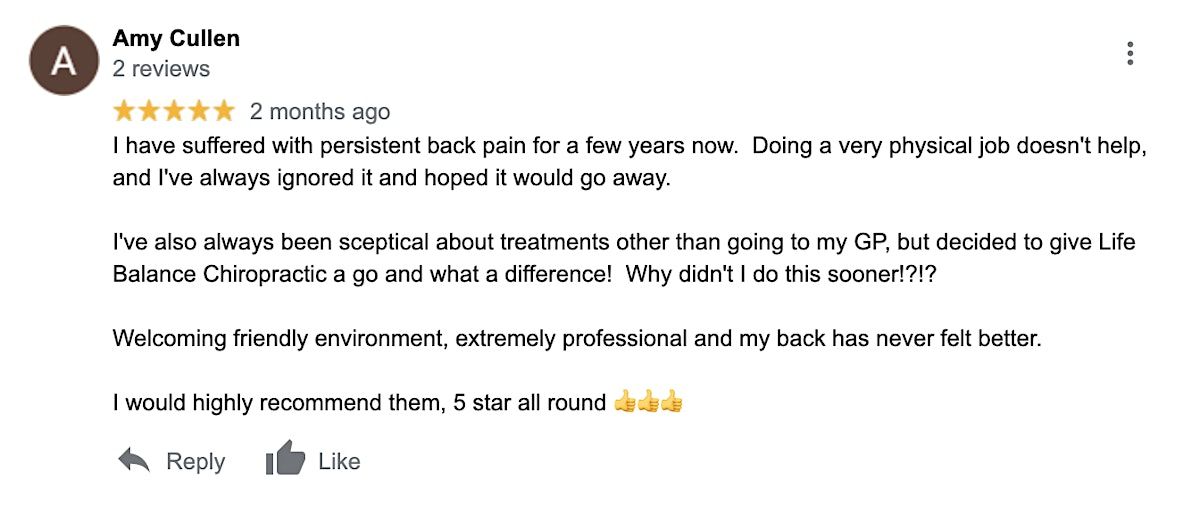The image size is (1200, 514).
Task: Toggle the thumbs-up Like icon
Action: 285,461
